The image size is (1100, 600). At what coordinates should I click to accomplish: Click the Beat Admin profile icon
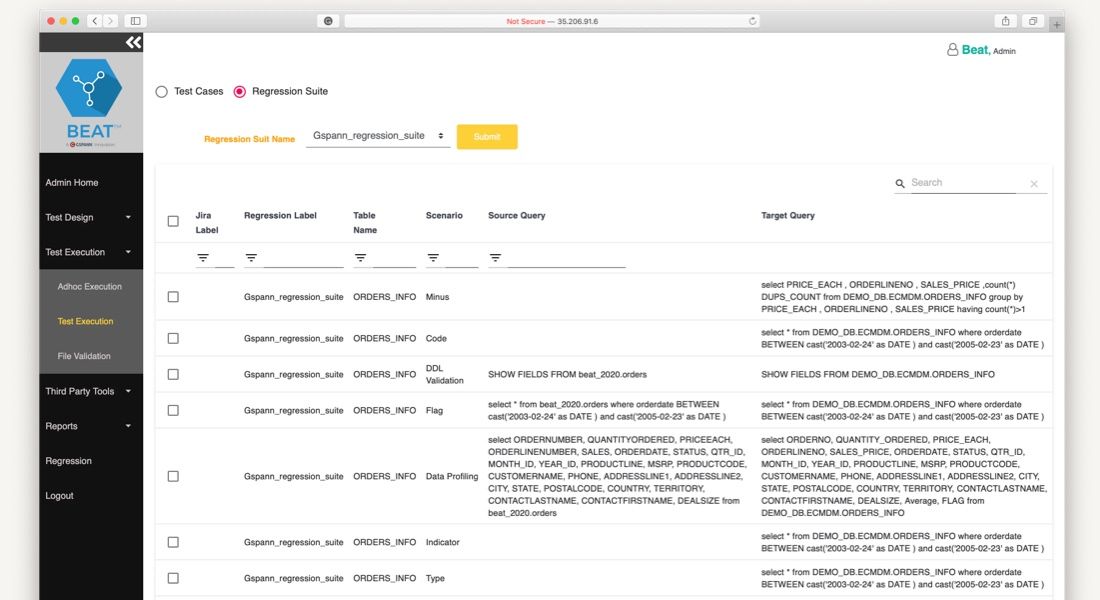952,49
